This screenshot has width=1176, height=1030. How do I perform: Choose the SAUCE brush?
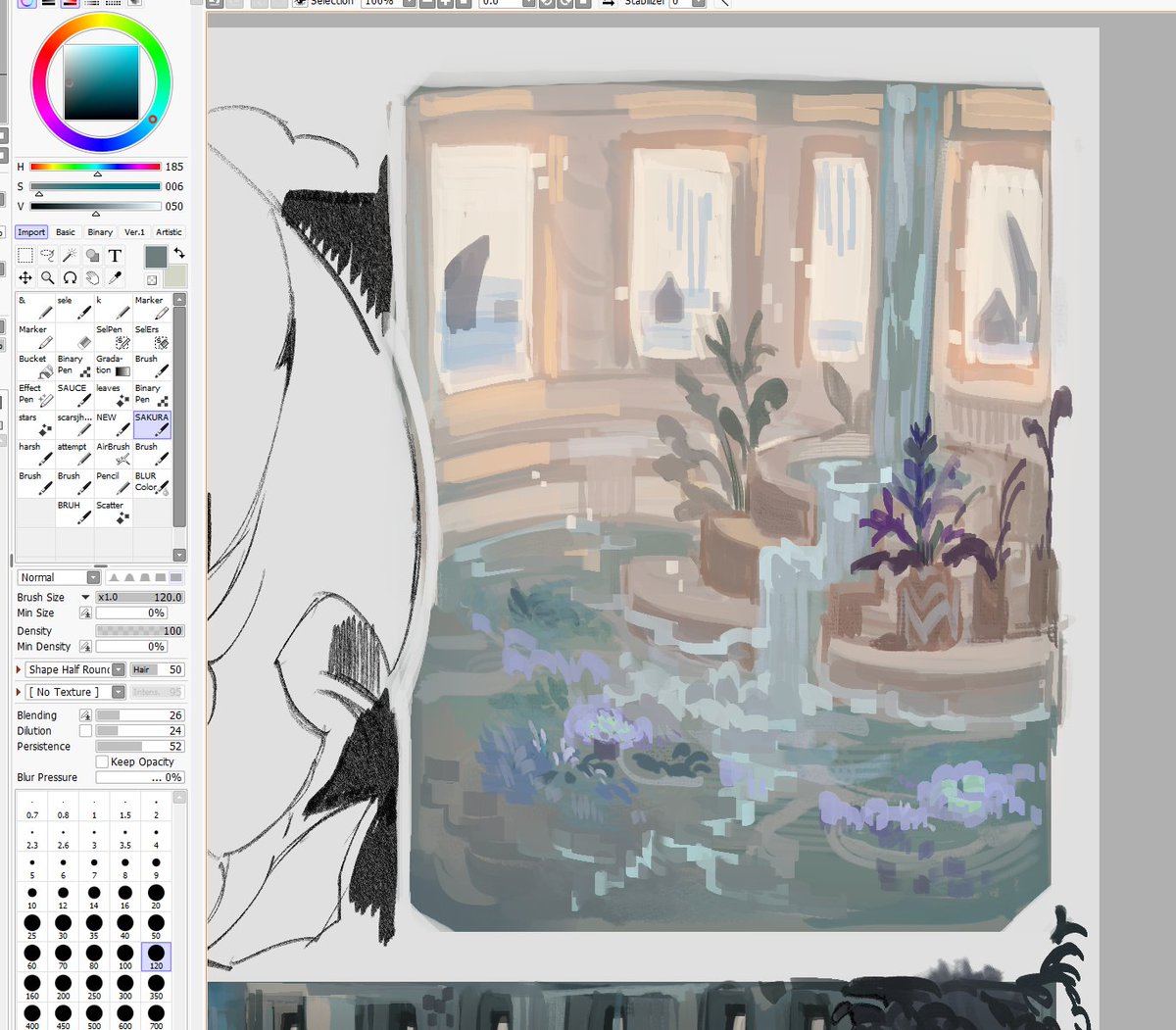pos(74,395)
